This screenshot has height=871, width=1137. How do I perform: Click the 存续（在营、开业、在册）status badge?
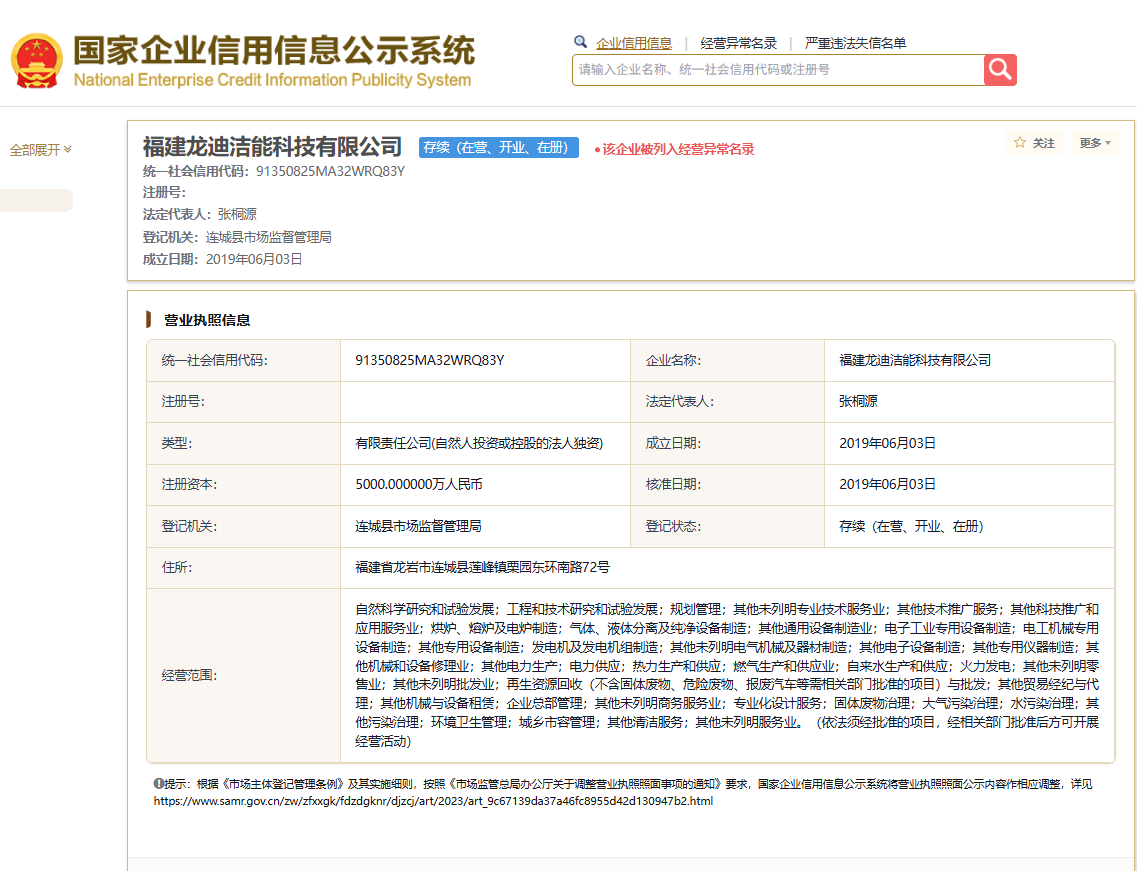point(499,147)
